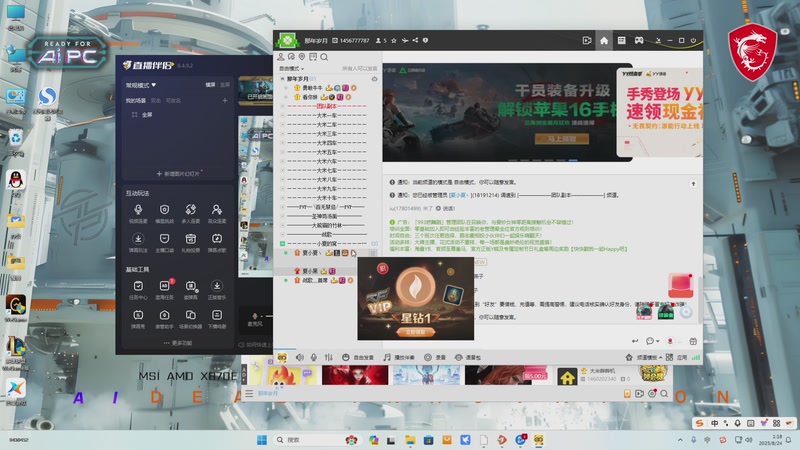800x450 pixels.
Task: Open the 常规模式 dropdown in 直播伴侣
Action: 141,85
